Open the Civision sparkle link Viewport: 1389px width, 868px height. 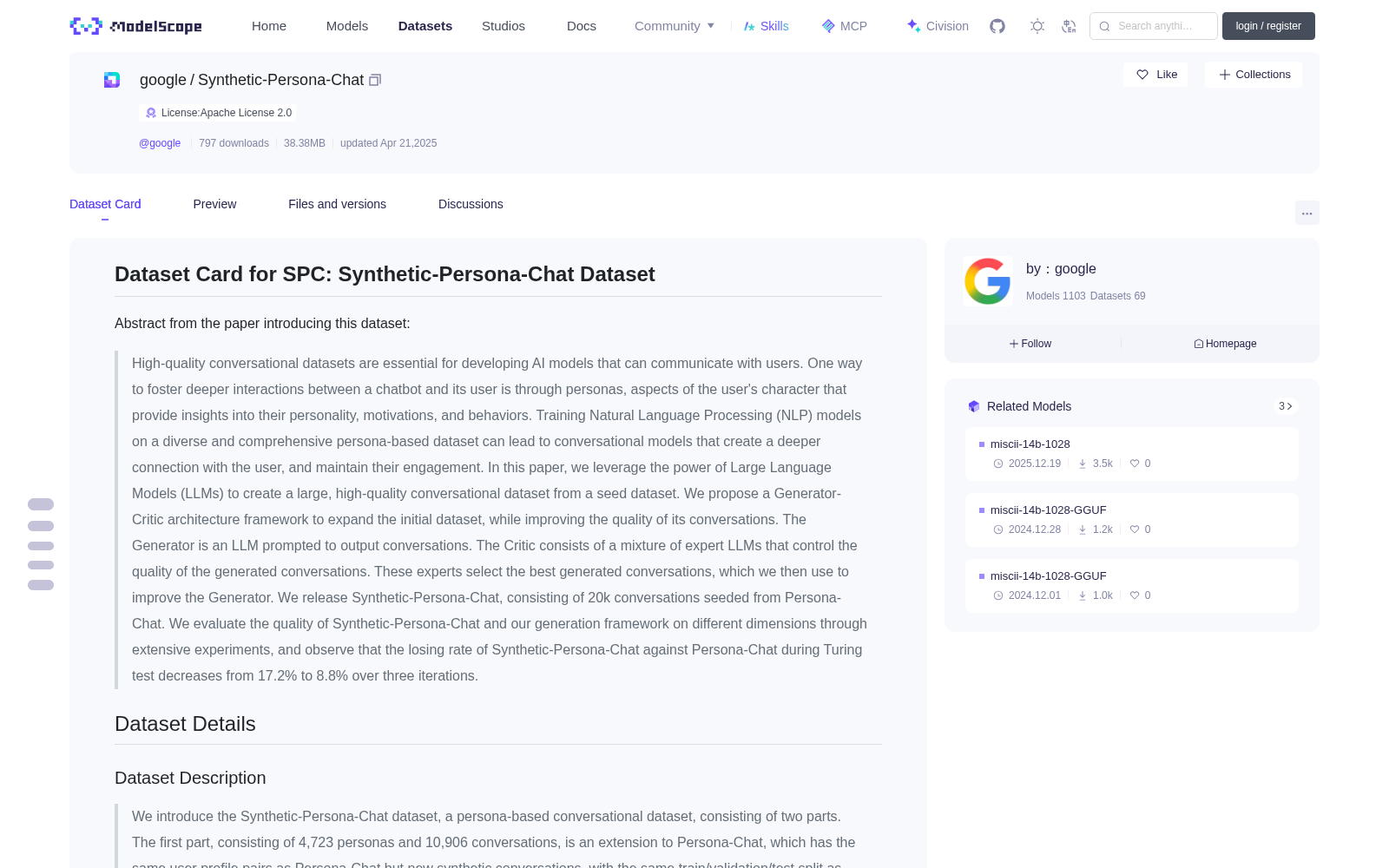tap(938, 26)
